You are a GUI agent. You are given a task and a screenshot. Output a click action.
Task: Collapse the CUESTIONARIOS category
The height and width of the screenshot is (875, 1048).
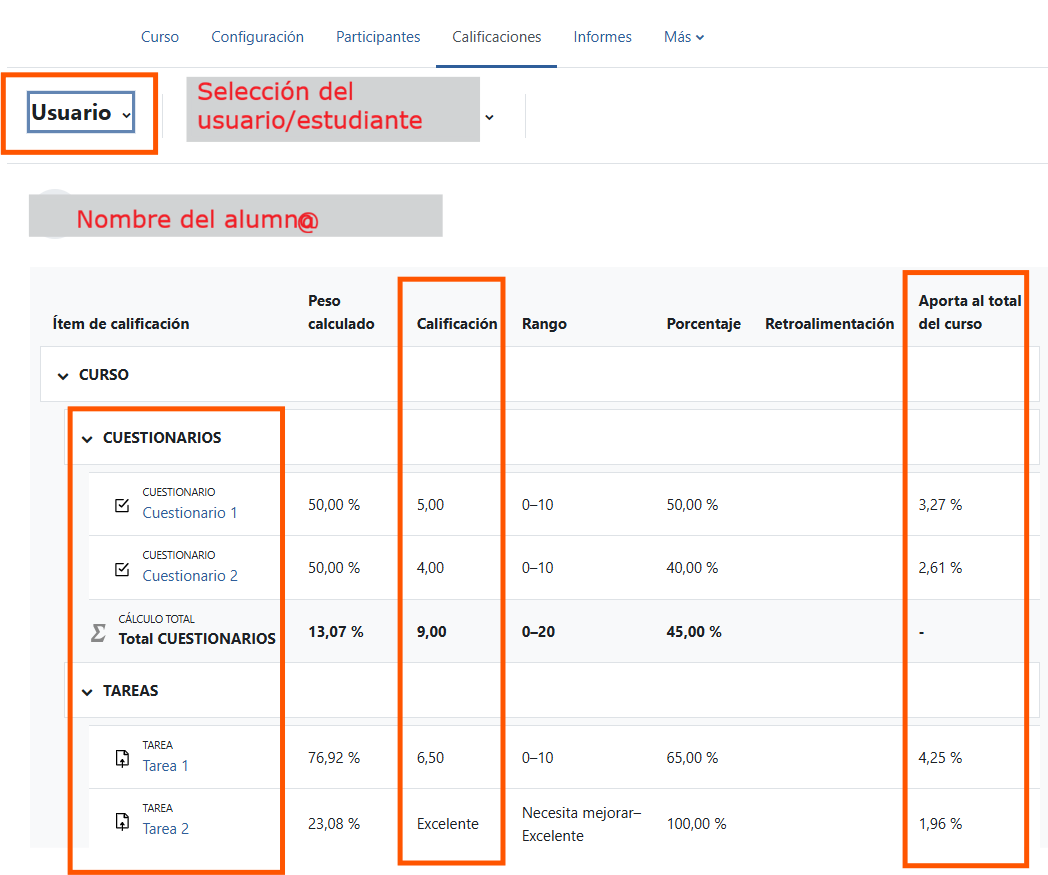[87, 439]
